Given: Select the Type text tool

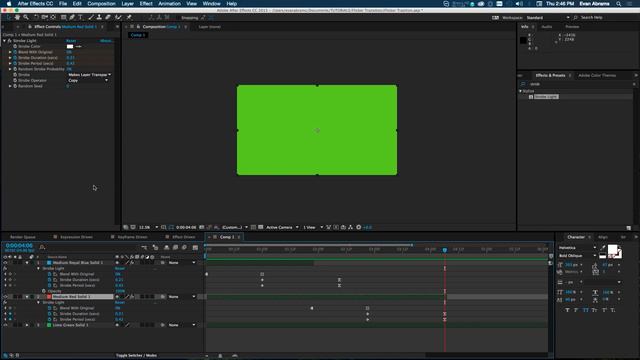Looking at the screenshot, I should [x=80, y=18].
